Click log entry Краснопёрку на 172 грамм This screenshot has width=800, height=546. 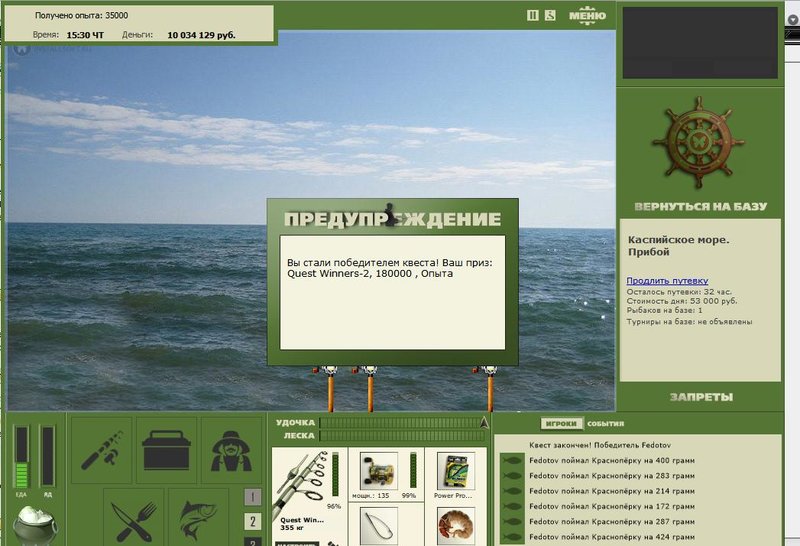[612, 506]
